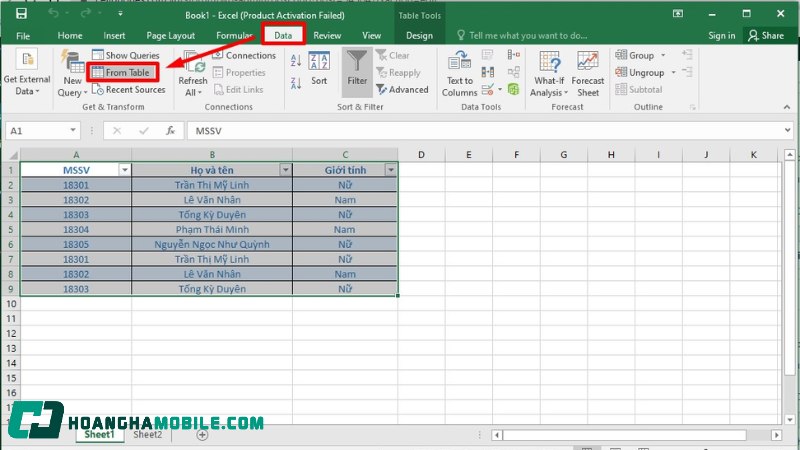Click the Show Detail outline icon
This screenshot has height=450, width=800.
tap(687, 54)
